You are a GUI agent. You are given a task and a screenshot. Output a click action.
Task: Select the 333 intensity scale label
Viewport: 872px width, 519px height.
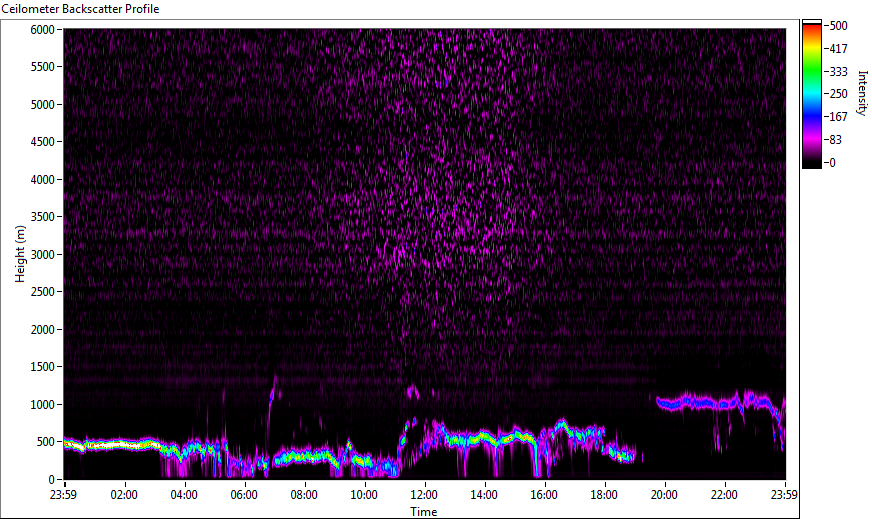pyautogui.click(x=838, y=72)
